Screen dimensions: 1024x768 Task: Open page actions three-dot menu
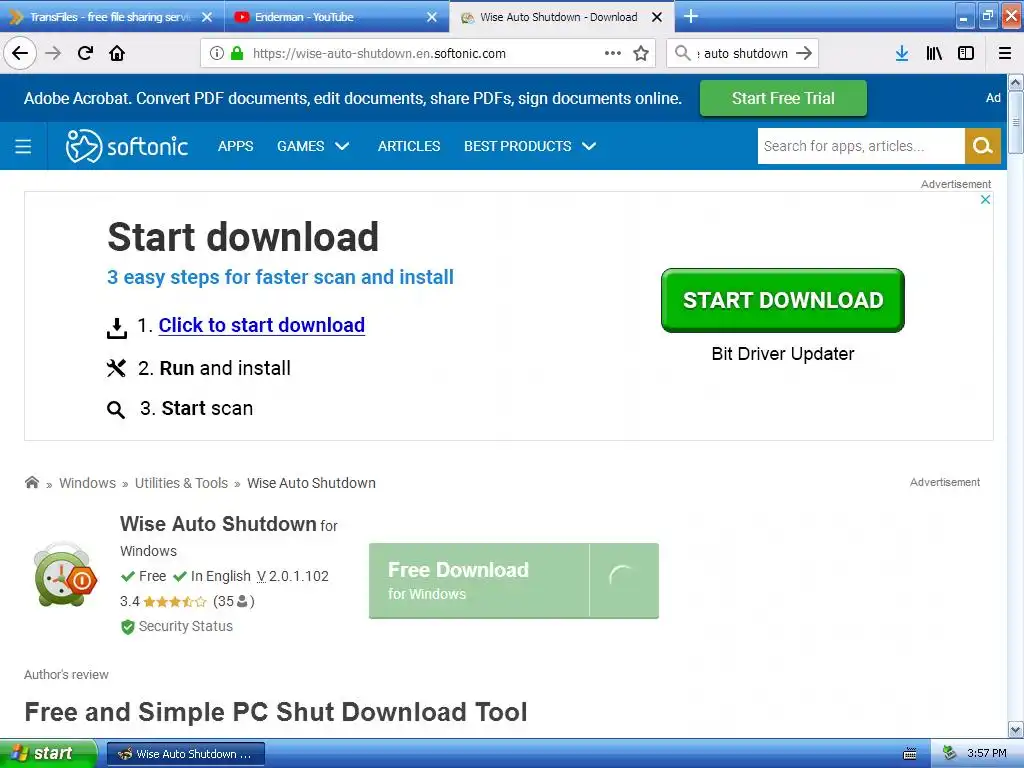click(613, 53)
